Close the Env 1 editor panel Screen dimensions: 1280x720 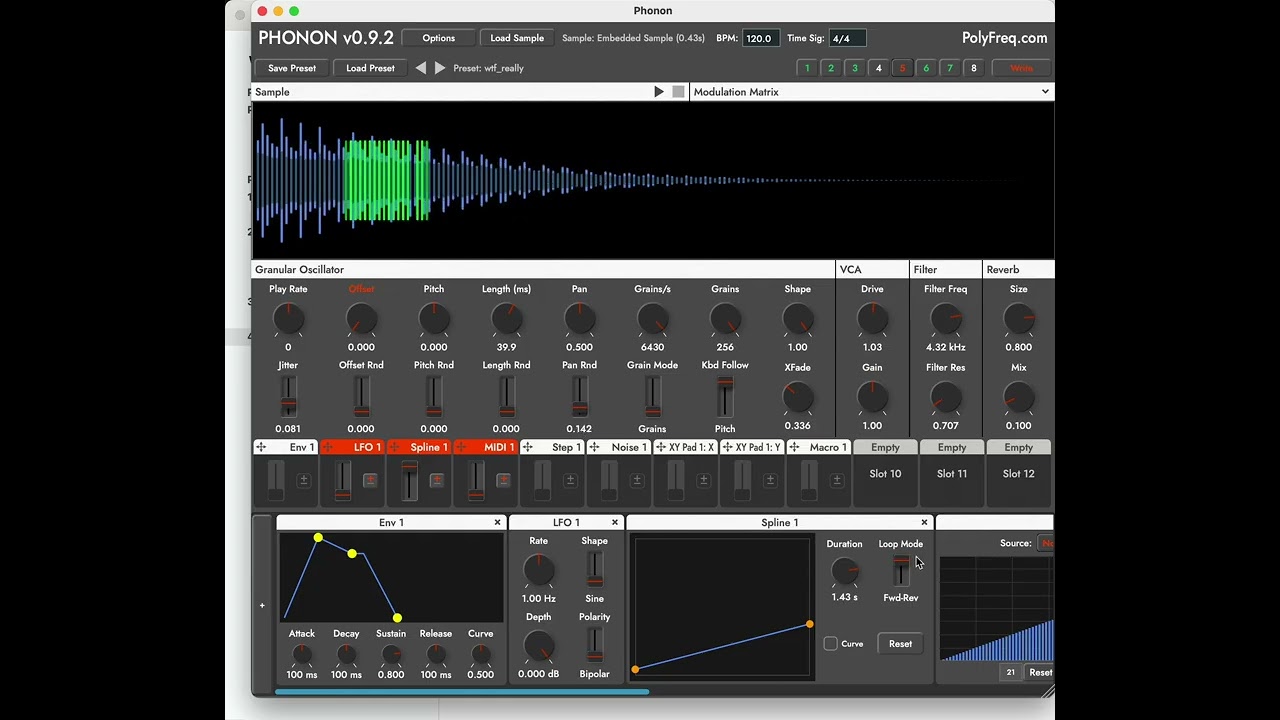tap(497, 522)
